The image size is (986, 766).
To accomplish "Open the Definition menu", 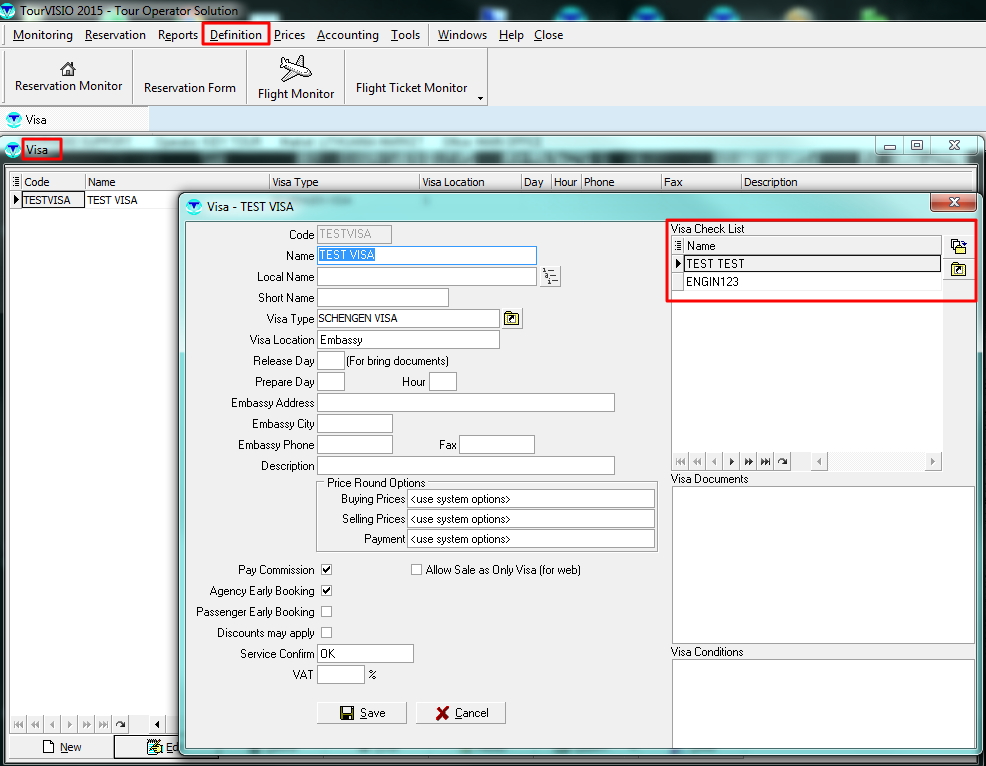I will coord(236,35).
